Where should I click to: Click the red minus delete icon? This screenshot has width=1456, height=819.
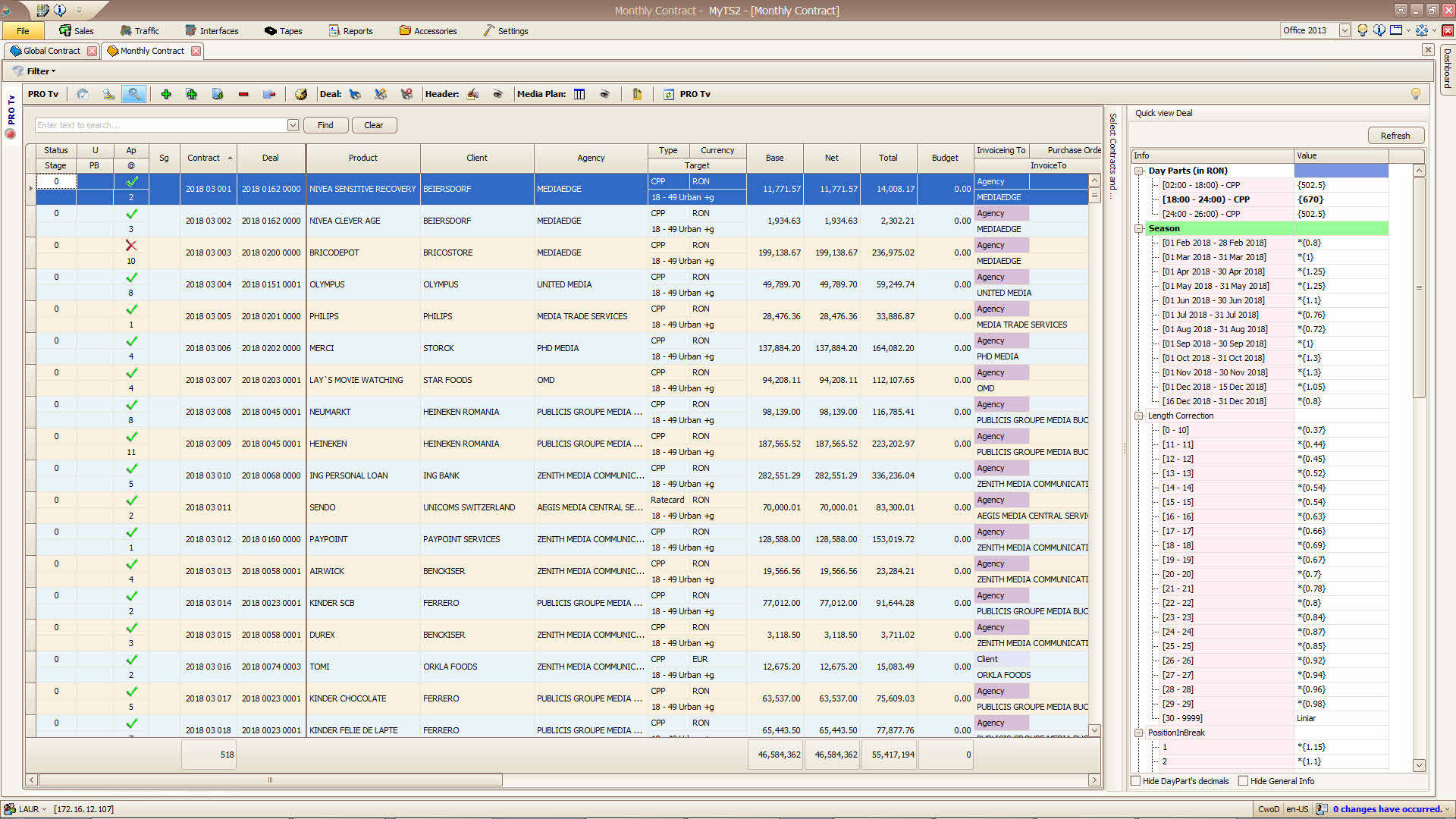click(243, 94)
